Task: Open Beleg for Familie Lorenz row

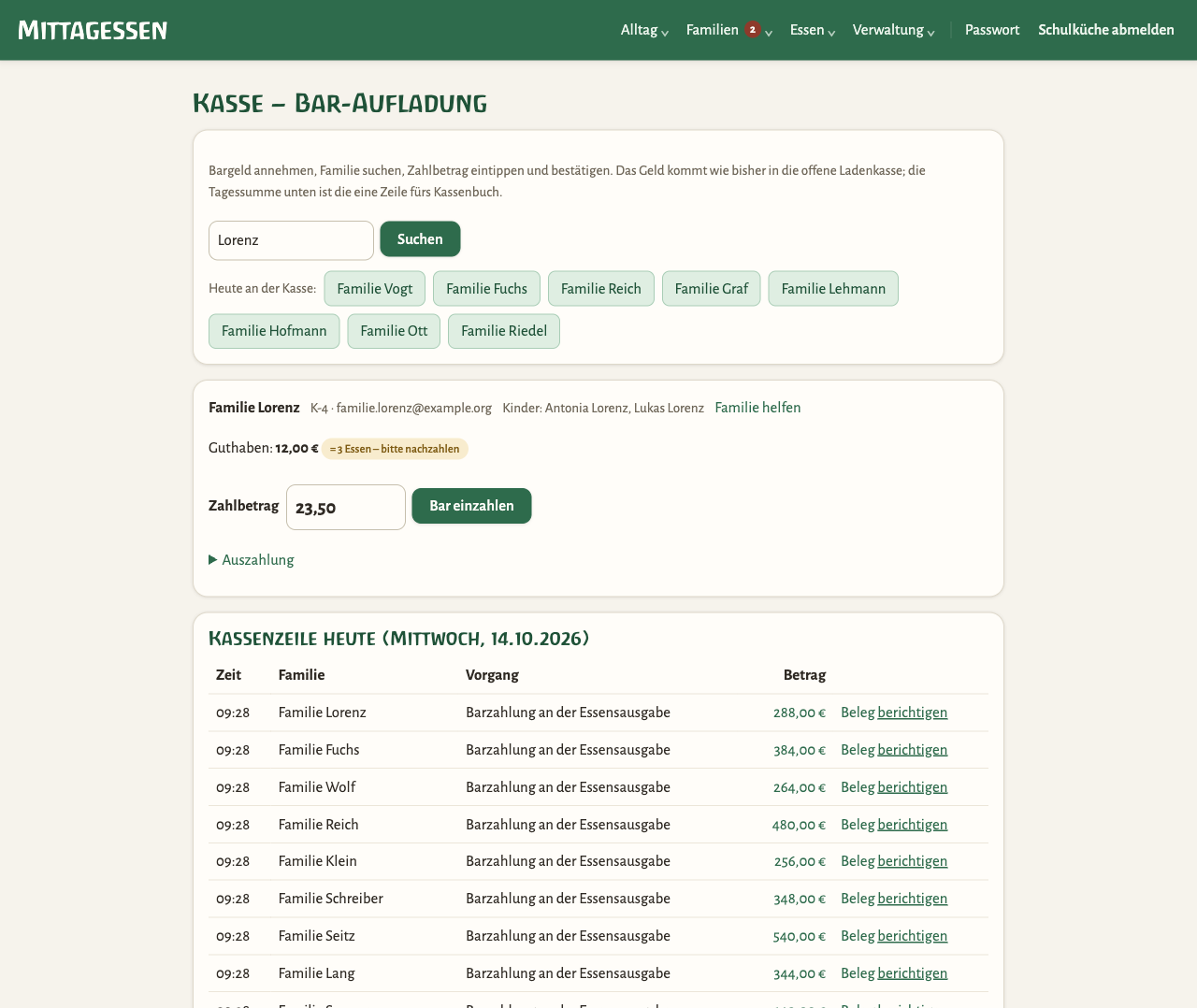Action: pyautogui.click(x=858, y=713)
